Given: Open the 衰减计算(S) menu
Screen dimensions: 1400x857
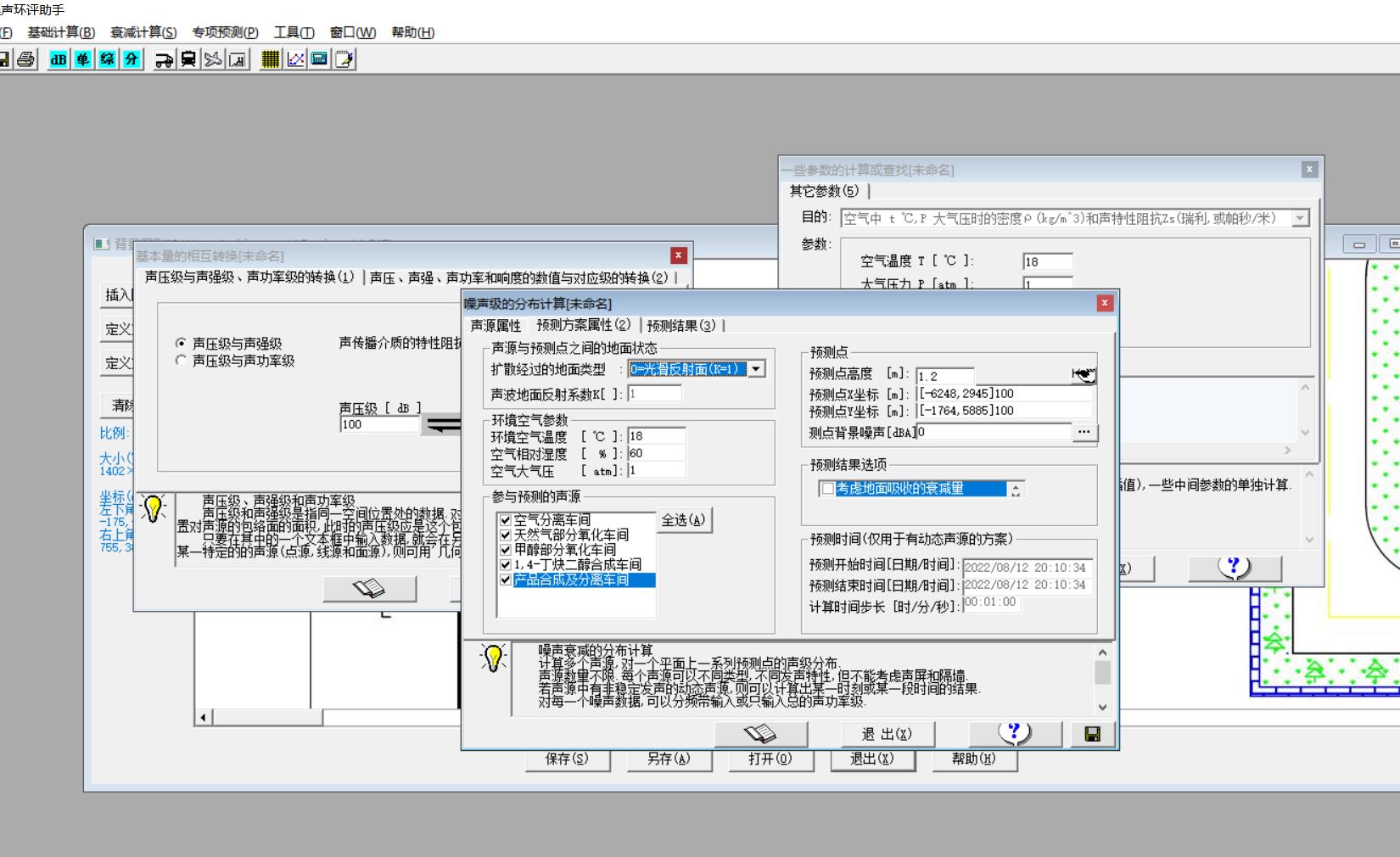Looking at the screenshot, I should click(x=143, y=32).
